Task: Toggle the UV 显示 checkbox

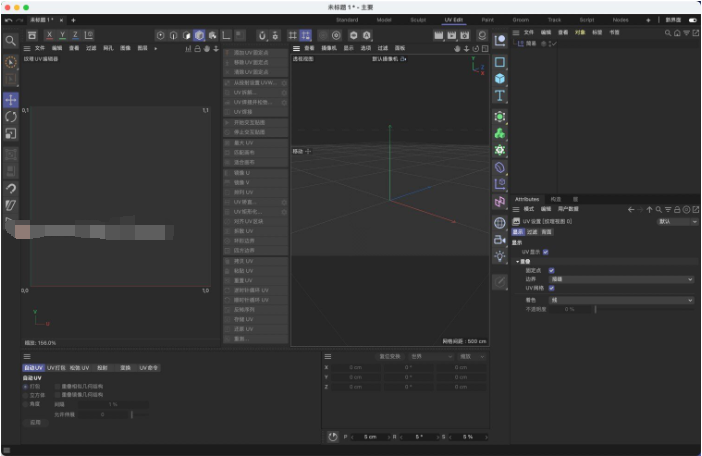Action: click(546, 252)
